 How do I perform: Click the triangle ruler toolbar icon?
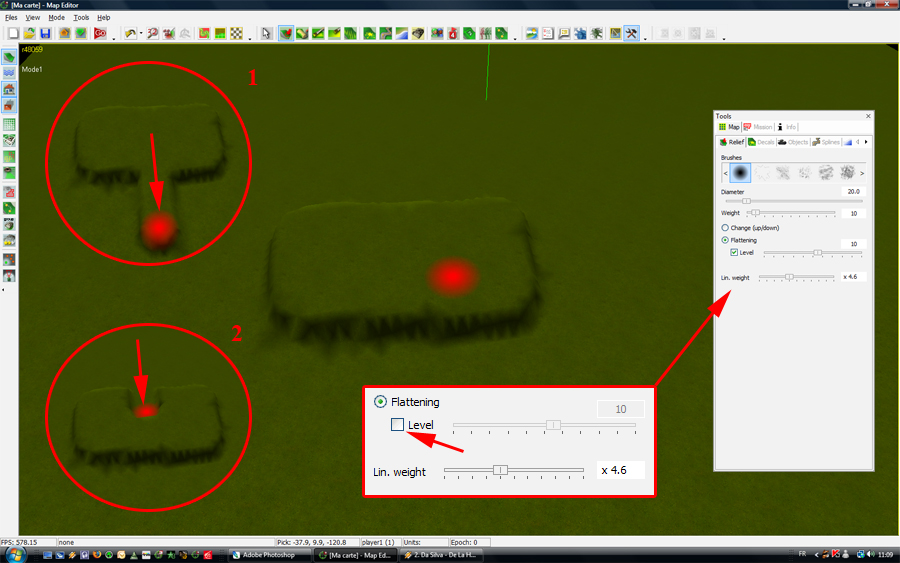[x=615, y=33]
